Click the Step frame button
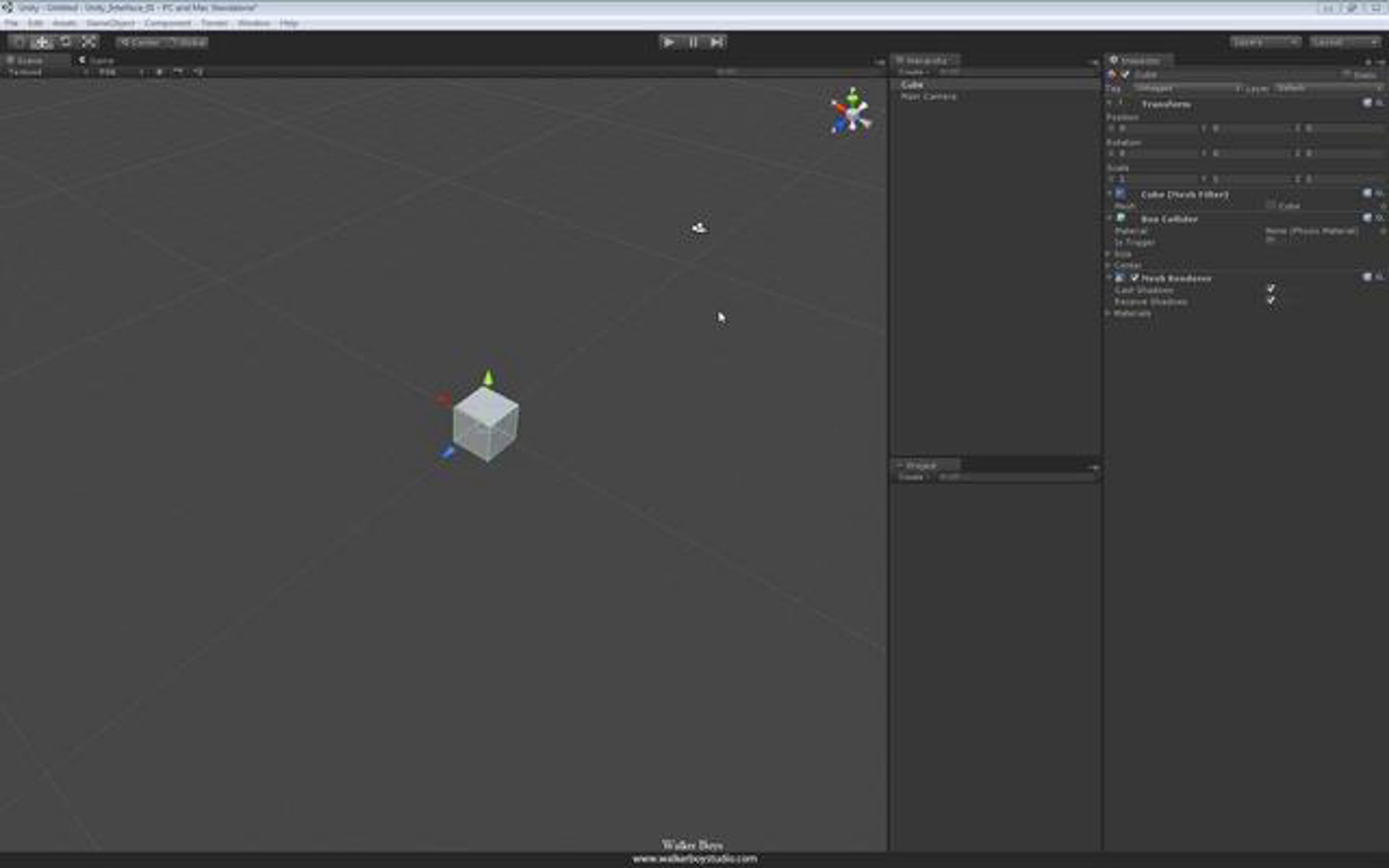 click(x=716, y=42)
